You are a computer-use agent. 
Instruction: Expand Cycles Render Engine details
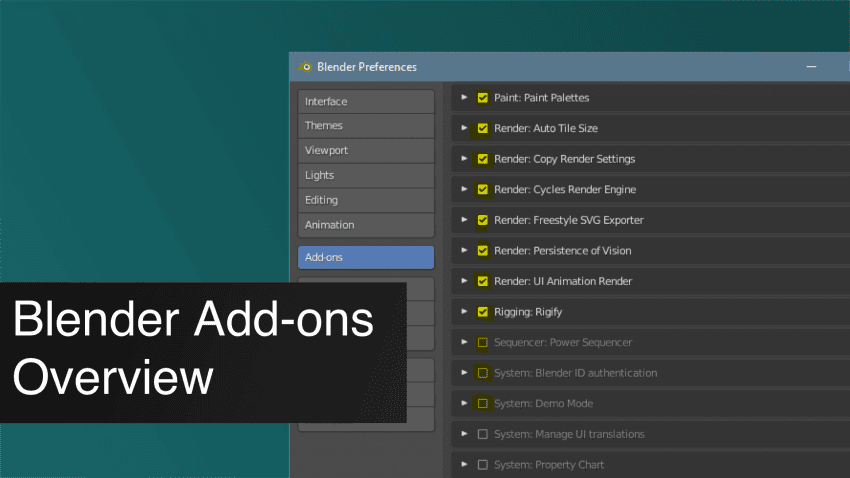(x=464, y=189)
